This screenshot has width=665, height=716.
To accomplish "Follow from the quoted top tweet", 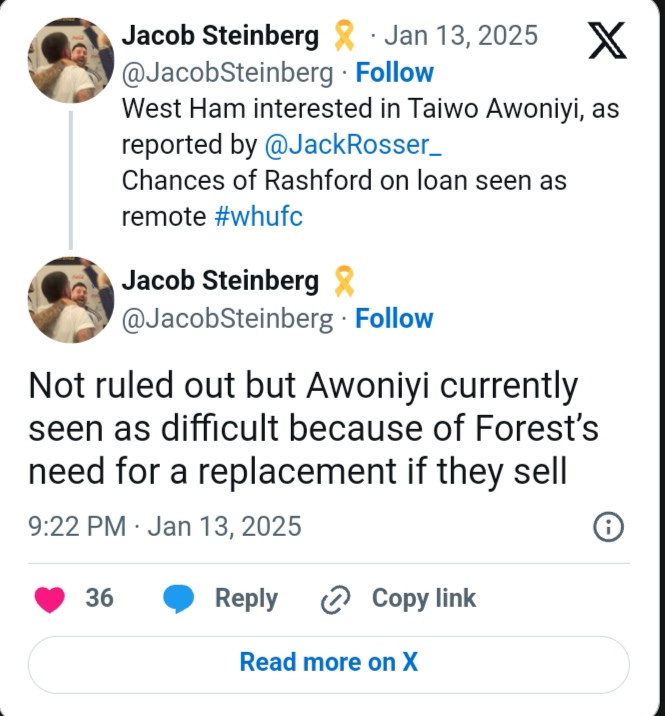I will [x=394, y=73].
